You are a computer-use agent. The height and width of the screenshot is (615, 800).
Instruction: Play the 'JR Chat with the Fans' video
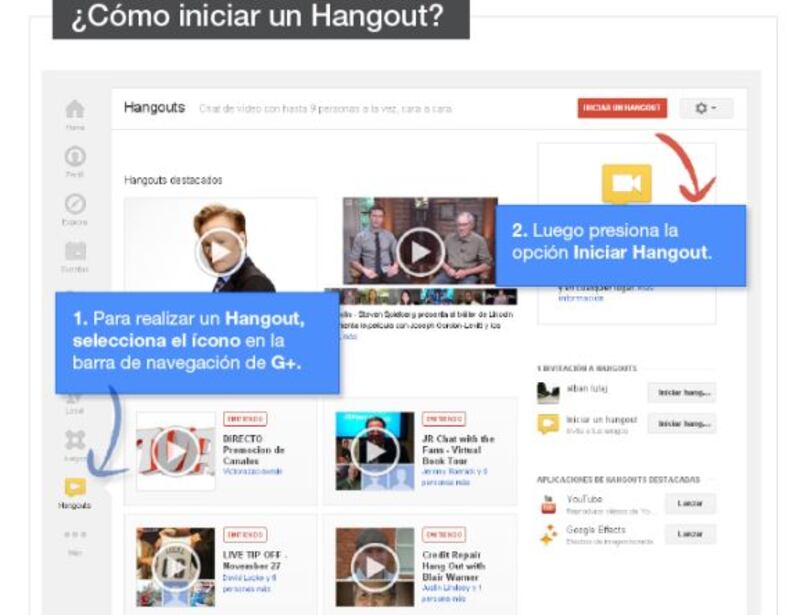[375, 451]
